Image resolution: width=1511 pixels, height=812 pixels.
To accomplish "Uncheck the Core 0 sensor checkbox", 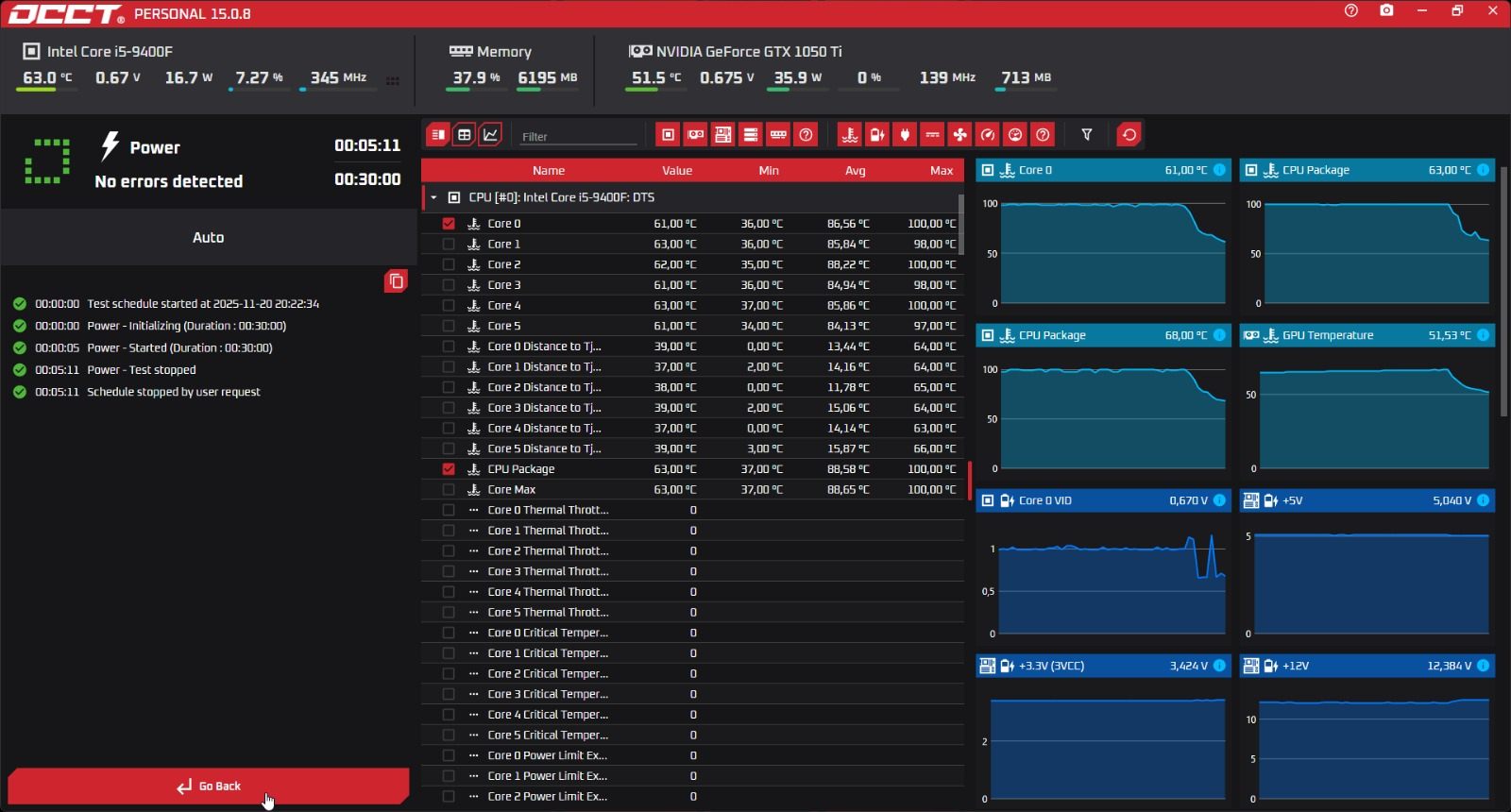I will (x=449, y=224).
